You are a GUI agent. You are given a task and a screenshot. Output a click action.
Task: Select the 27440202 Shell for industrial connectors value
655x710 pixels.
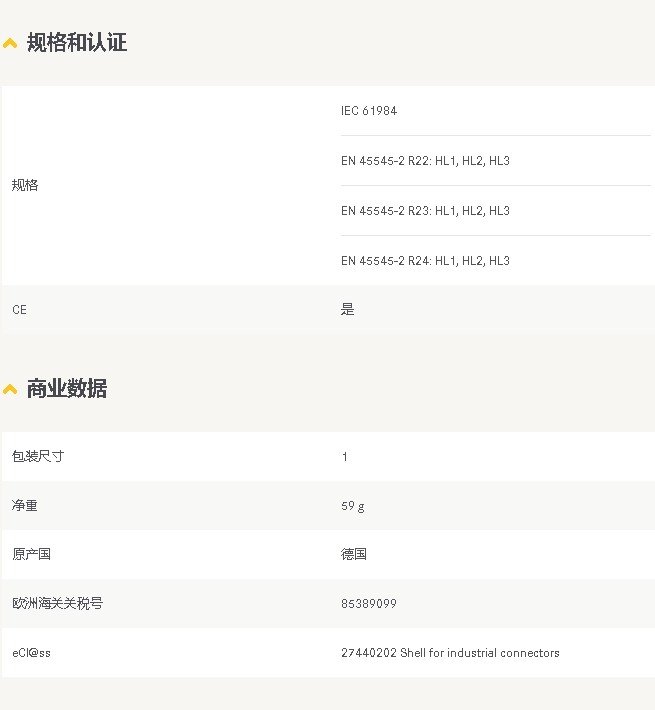[x=450, y=653]
